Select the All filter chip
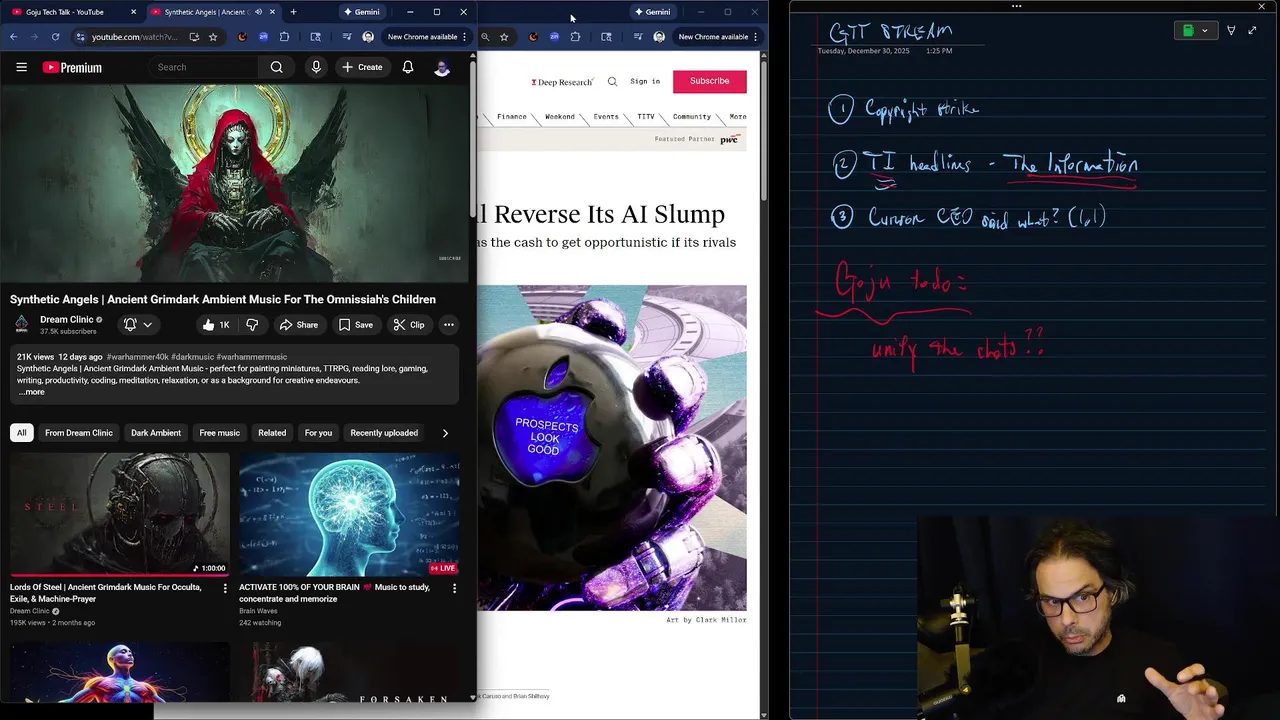Image resolution: width=1280 pixels, height=720 pixels. coord(21,433)
